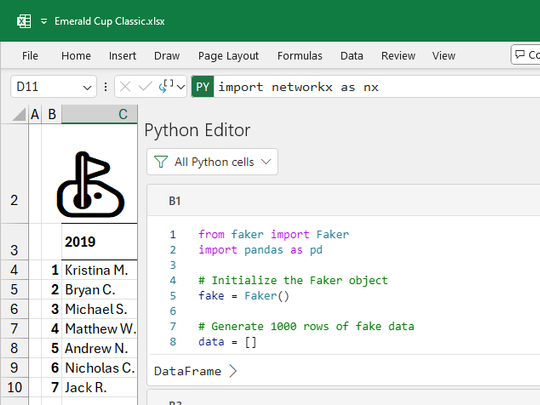Open the Data tab
The width and height of the screenshot is (540, 405).
[x=352, y=56]
